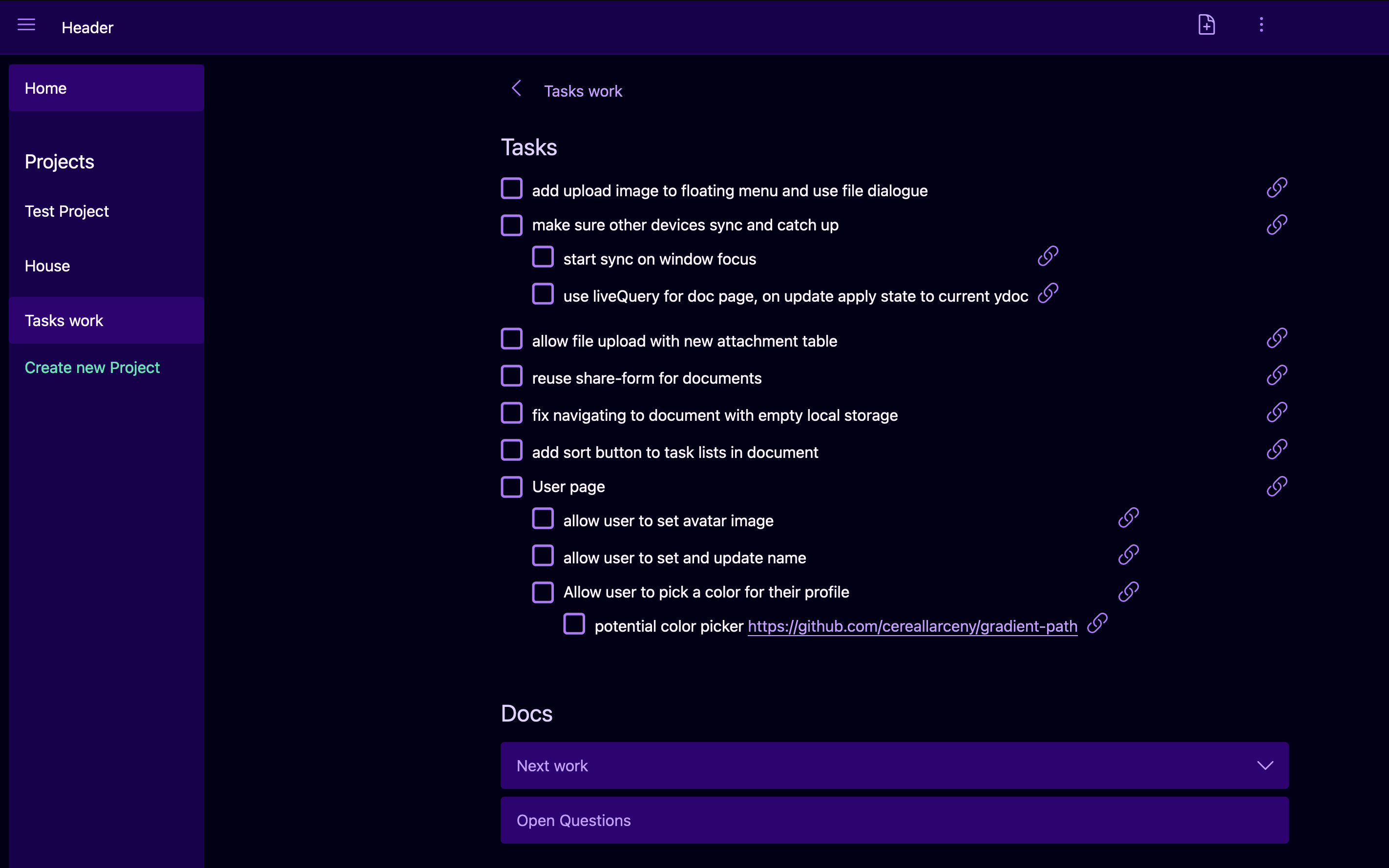The height and width of the screenshot is (868, 1389).
Task: Mark 'reuse share-form for documents' done
Action: coord(511,376)
